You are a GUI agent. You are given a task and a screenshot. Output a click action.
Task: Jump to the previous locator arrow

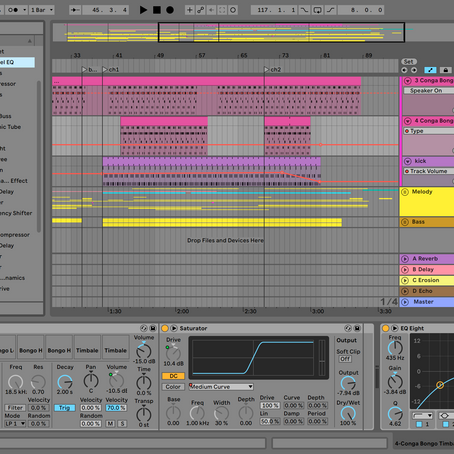pos(404,70)
